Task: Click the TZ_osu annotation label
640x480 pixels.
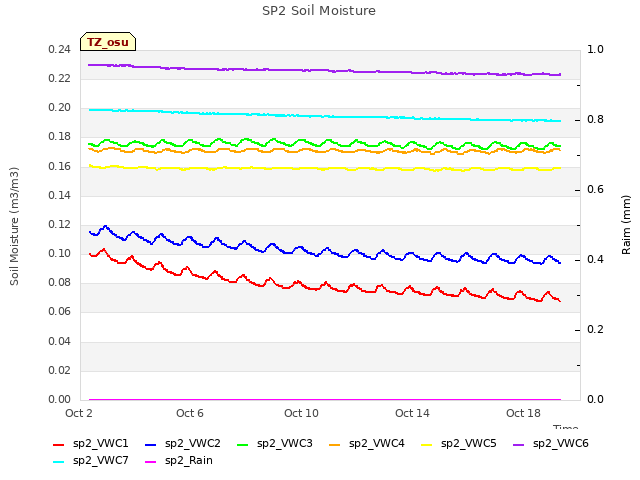Action: pos(108,42)
